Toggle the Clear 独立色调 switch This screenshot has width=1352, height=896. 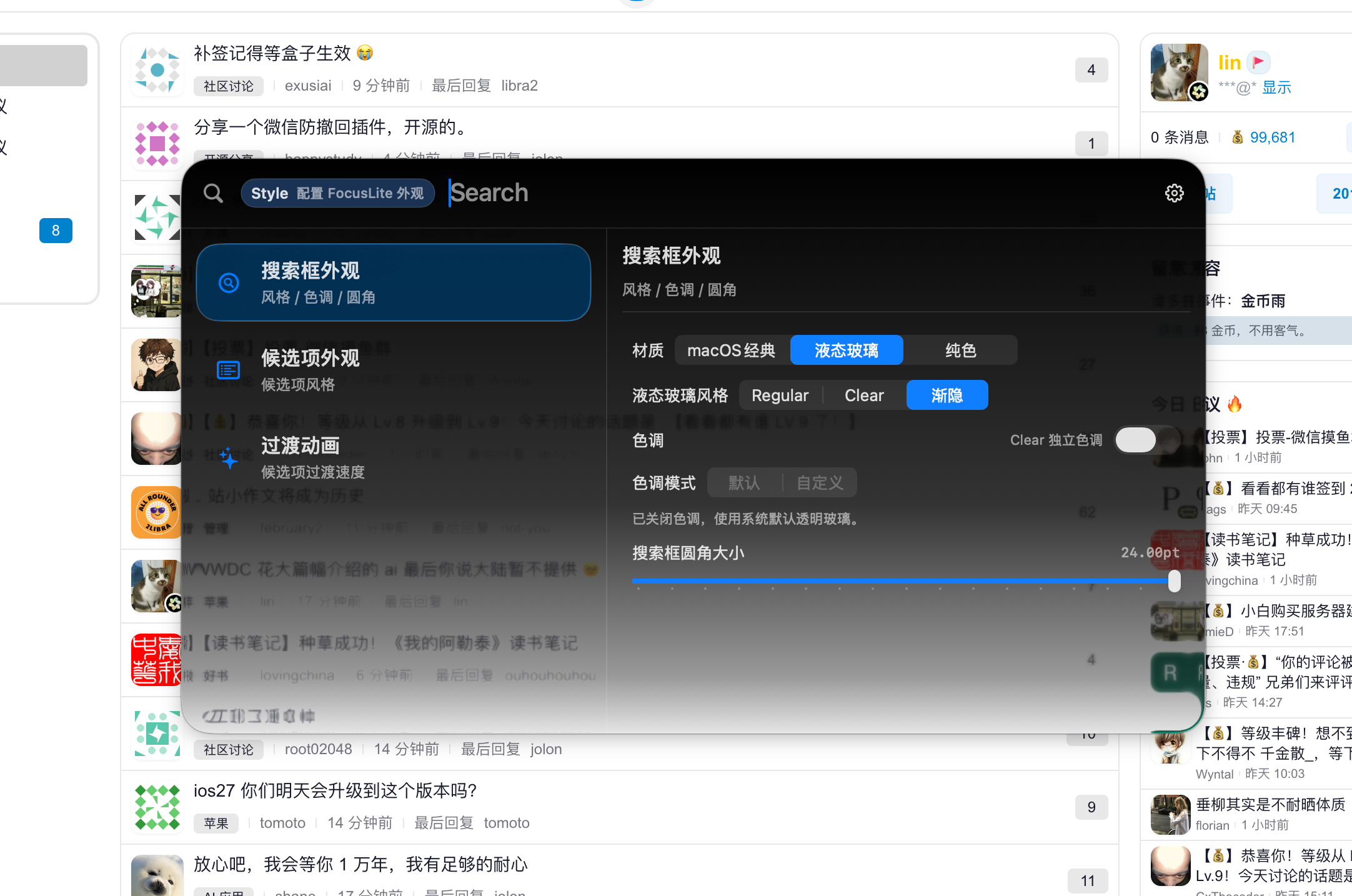[1147, 440]
